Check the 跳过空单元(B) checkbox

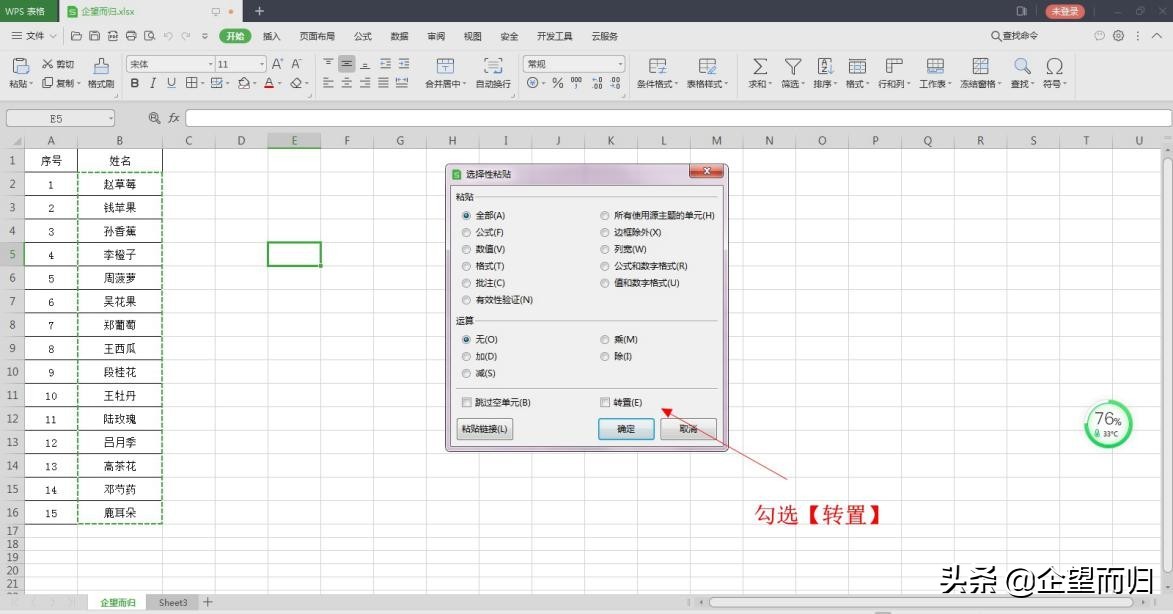466,402
